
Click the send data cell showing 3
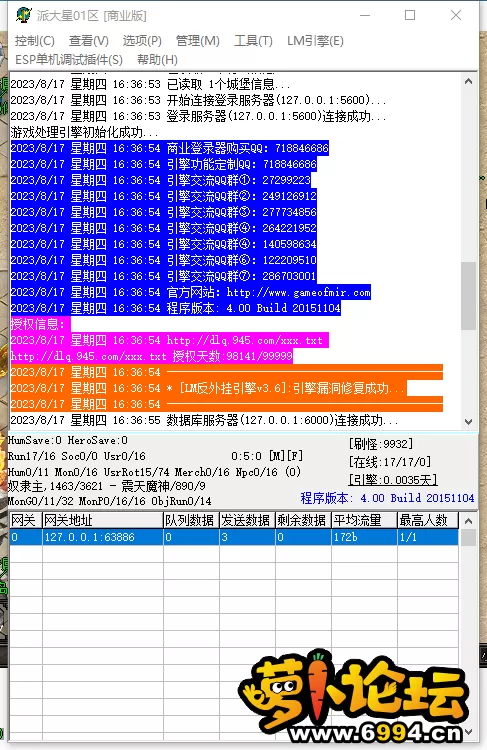click(x=247, y=537)
